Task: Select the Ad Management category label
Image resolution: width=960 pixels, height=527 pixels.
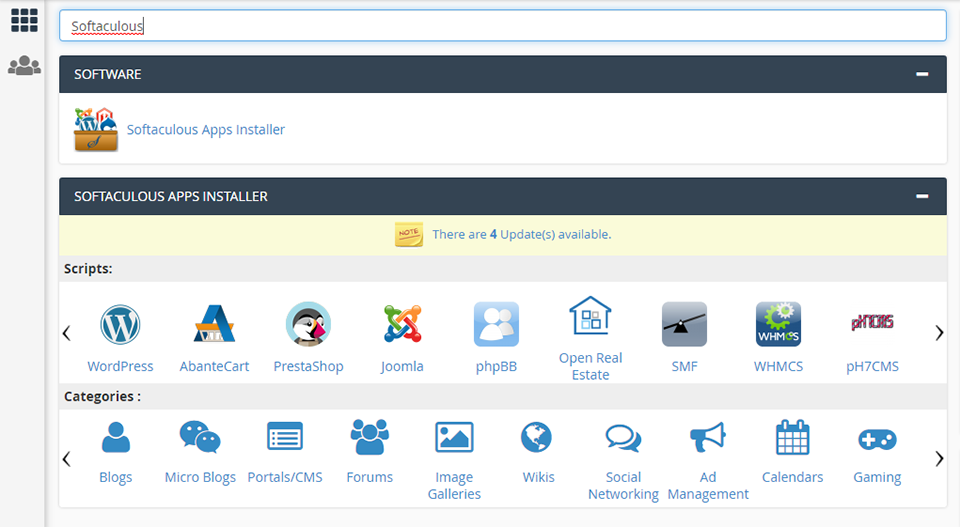Action: 708,485
